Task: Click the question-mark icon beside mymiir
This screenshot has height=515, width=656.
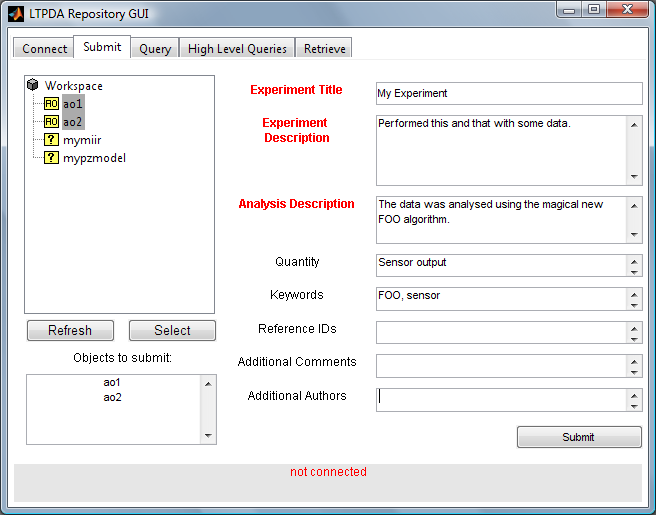Action: click(x=51, y=140)
